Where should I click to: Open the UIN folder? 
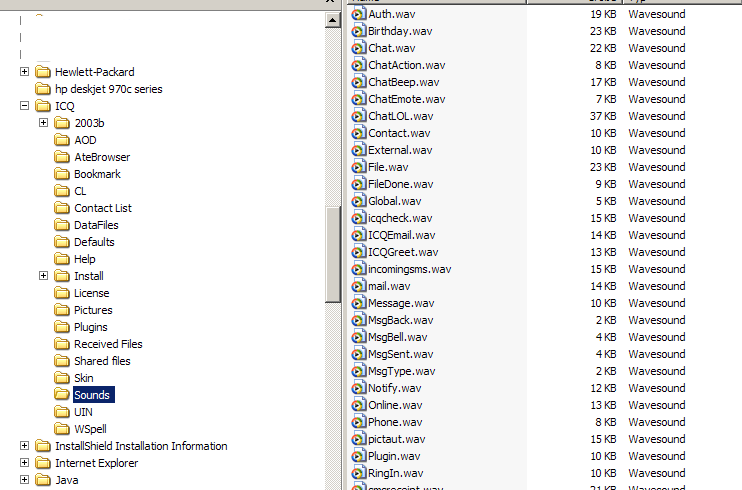click(x=83, y=412)
